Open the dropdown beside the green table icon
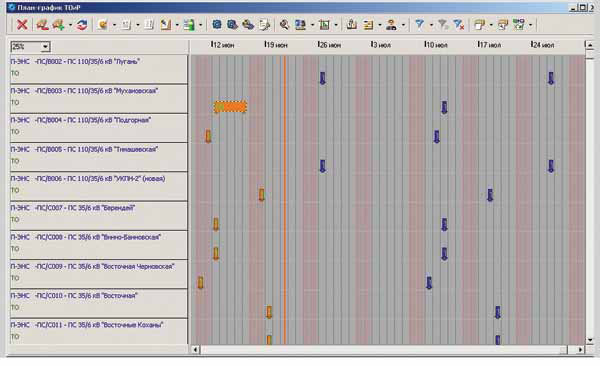 coord(336,25)
